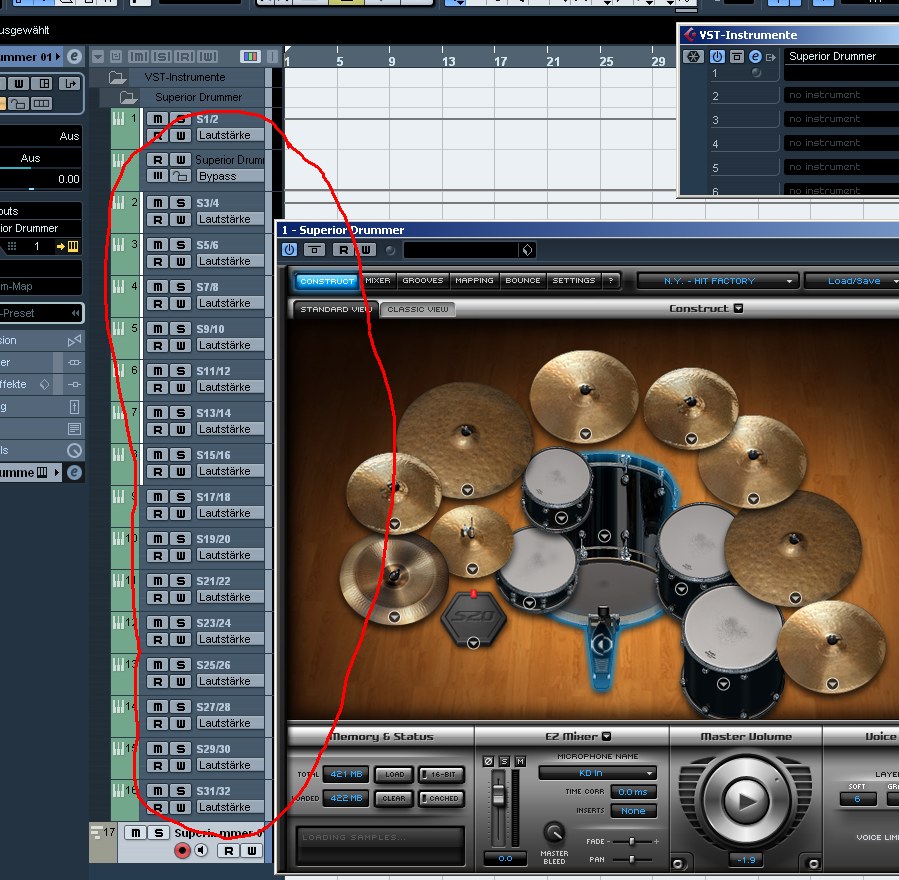This screenshot has width=899, height=880.
Task: Click the keyboard icon on the S3/4 track
Action: (118, 202)
